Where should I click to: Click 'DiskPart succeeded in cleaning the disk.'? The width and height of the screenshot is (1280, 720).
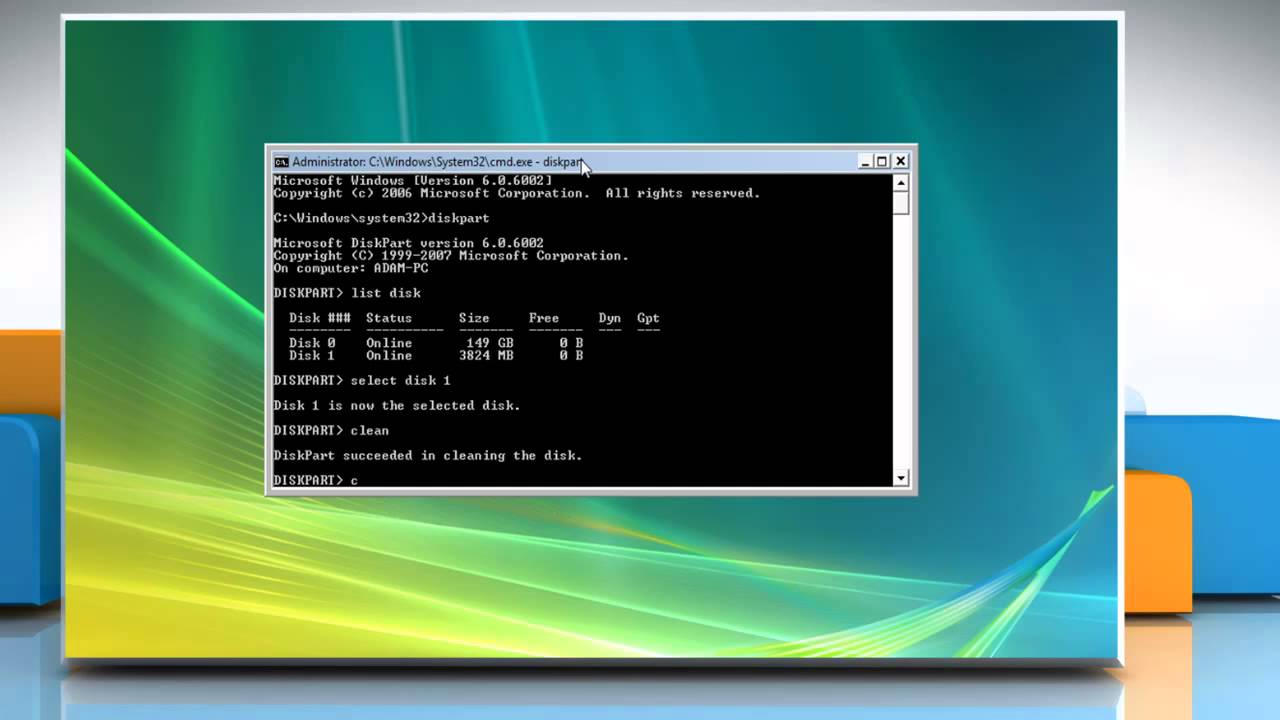coord(428,455)
